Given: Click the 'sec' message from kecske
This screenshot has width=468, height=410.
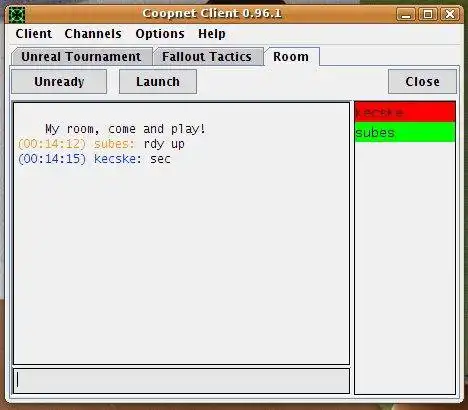Looking at the screenshot, I should click(x=160, y=159).
